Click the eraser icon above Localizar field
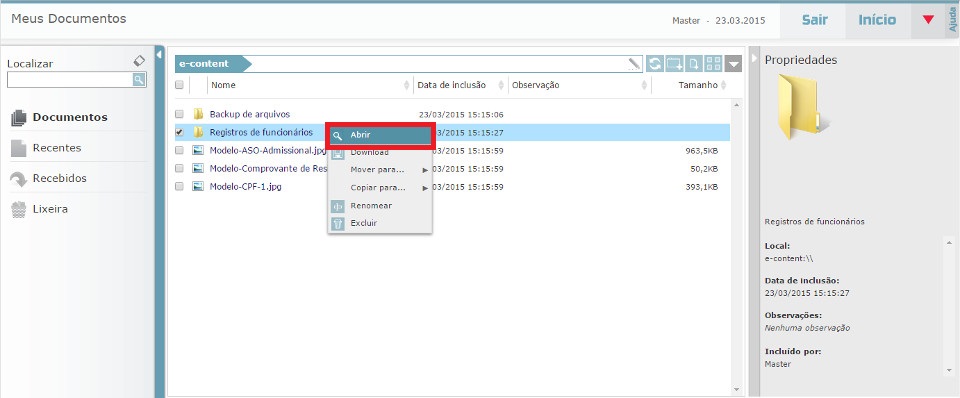This screenshot has width=960, height=398. coord(140,61)
